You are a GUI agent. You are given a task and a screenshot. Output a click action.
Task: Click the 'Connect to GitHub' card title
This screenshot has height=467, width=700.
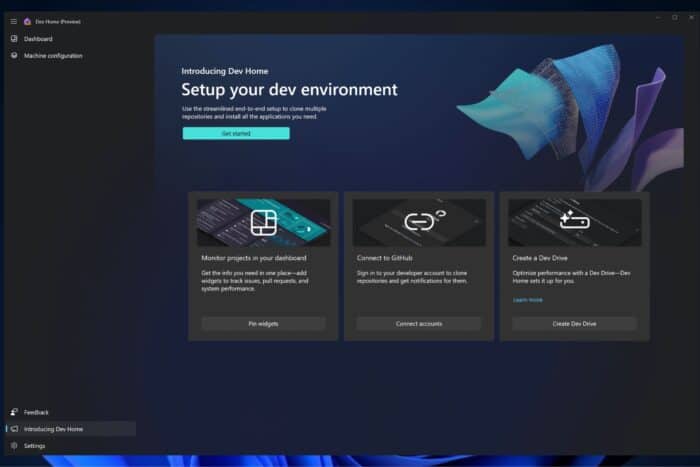384,258
